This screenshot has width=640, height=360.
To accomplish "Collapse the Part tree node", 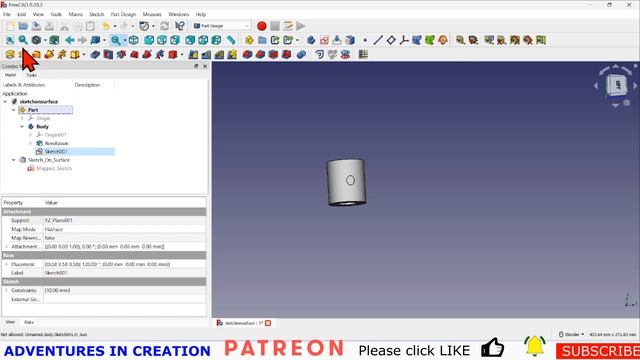I will pyautogui.click(x=13, y=110).
